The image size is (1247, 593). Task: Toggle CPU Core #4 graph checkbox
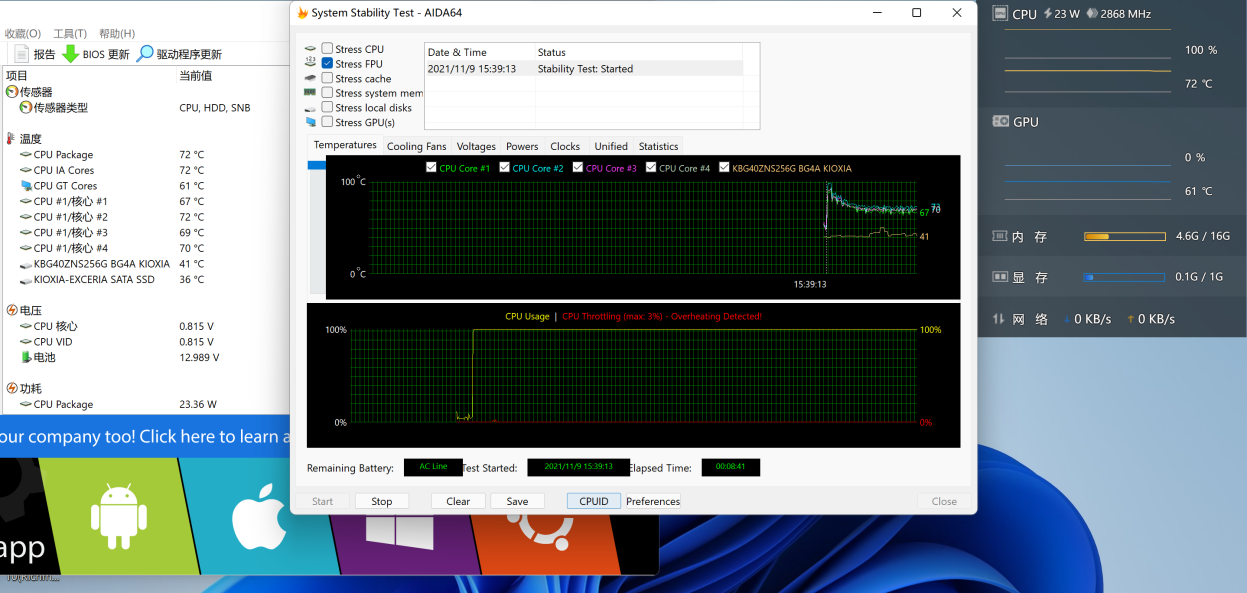tap(651, 168)
